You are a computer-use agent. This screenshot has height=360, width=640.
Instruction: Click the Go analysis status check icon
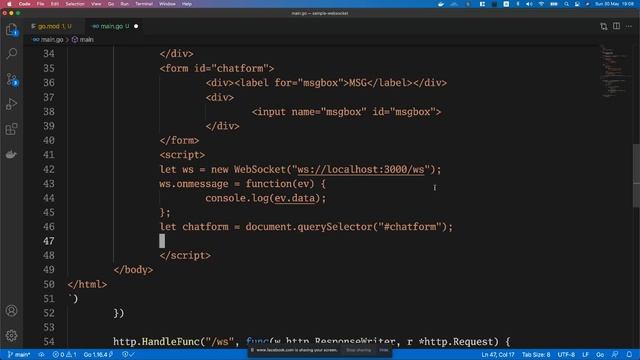(x=129, y=354)
